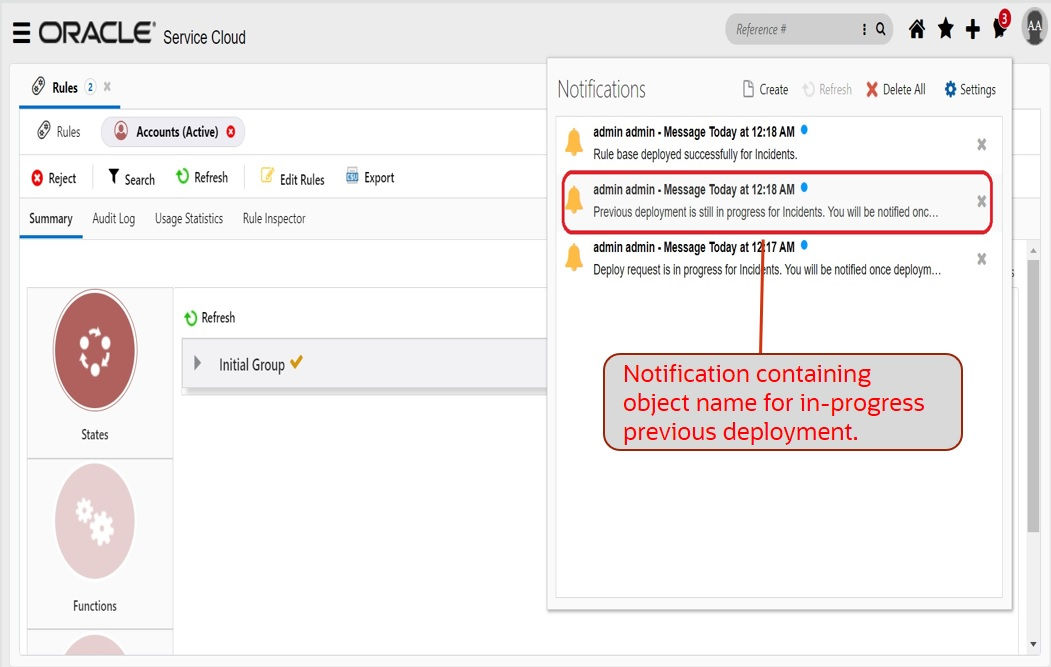Click the Edit Rules button
1051x667 pixels.
tap(293, 178)
